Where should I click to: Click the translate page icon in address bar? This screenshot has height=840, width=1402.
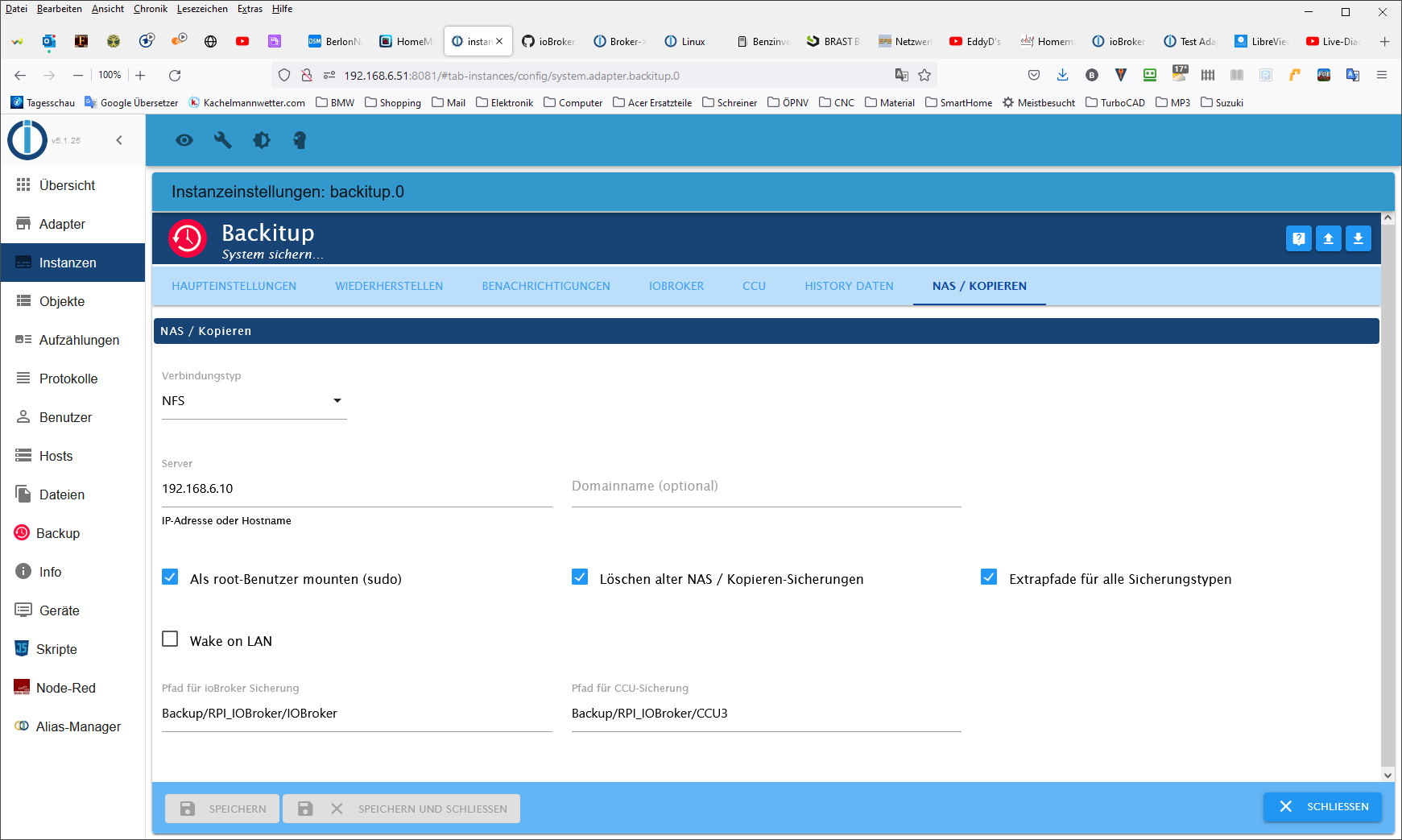coord(902,76)
